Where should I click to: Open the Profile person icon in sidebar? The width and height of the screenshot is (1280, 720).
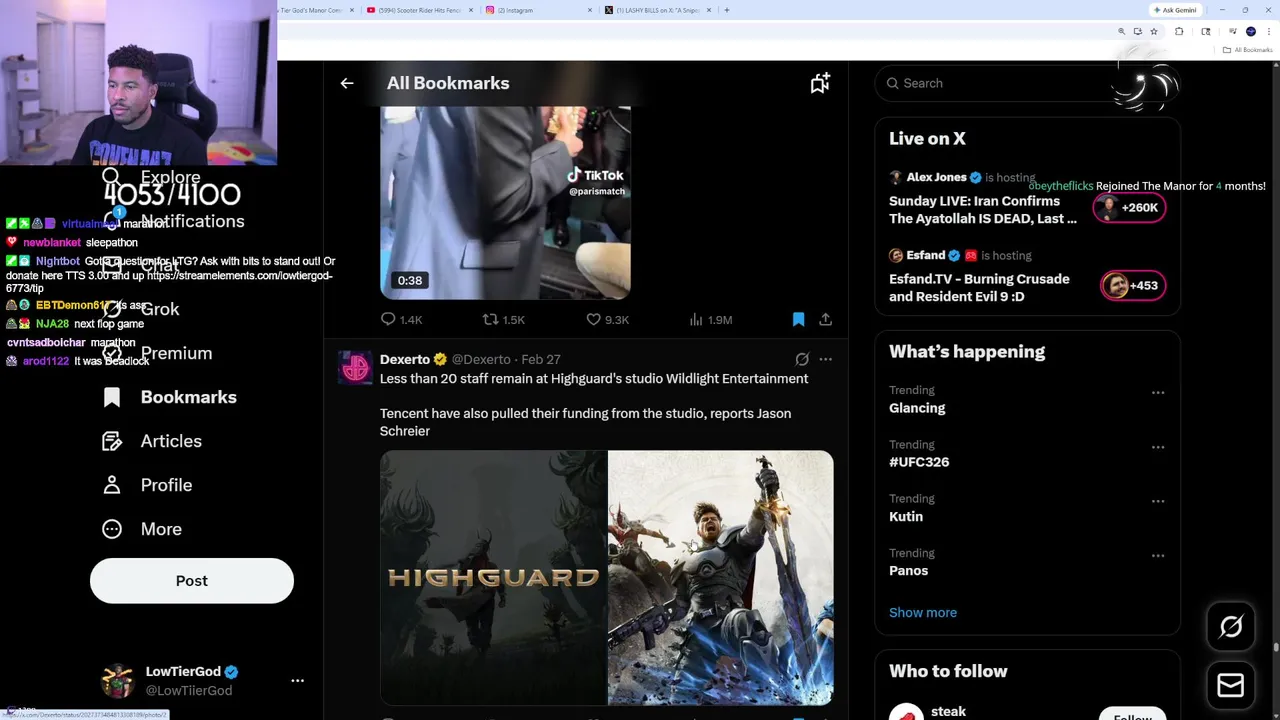(112, 485)
